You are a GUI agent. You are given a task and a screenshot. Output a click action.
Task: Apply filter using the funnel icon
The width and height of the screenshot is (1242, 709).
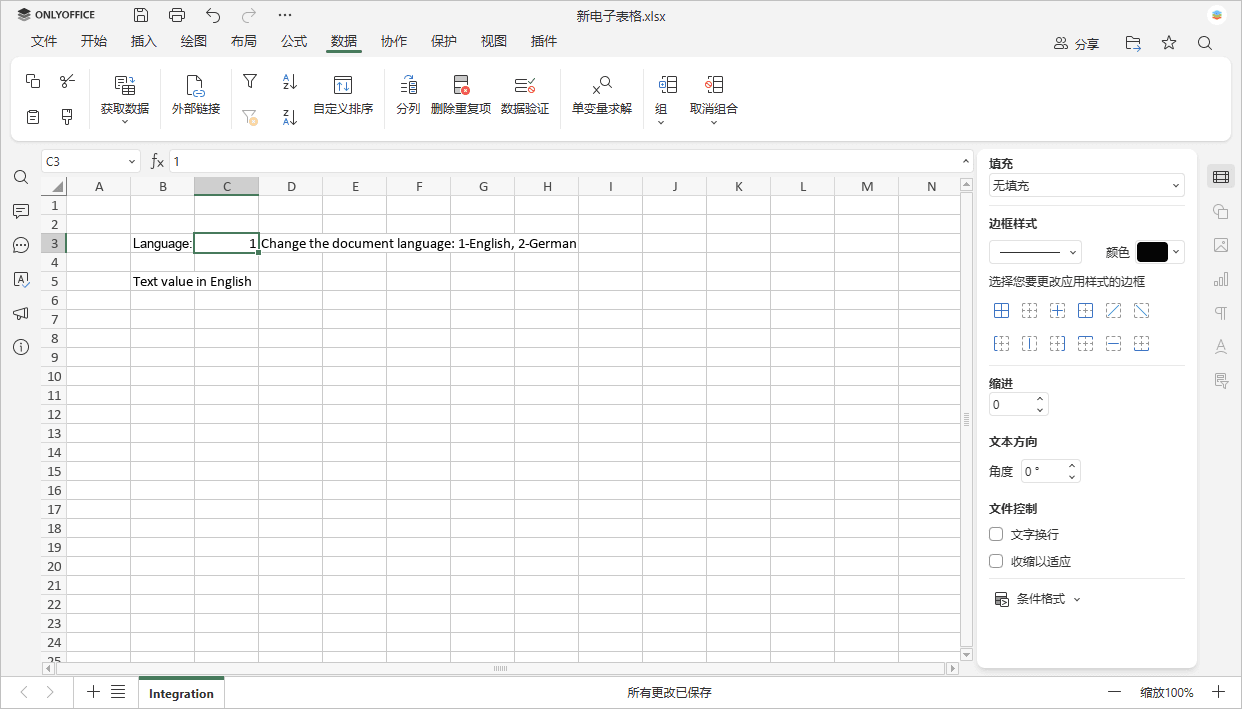250,81
